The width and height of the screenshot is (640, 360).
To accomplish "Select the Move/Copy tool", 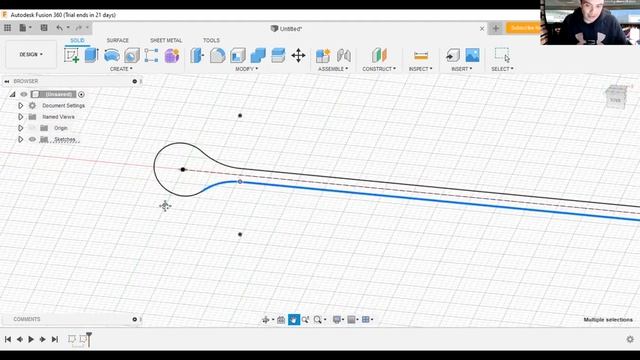I will click(x=298, y=56).
